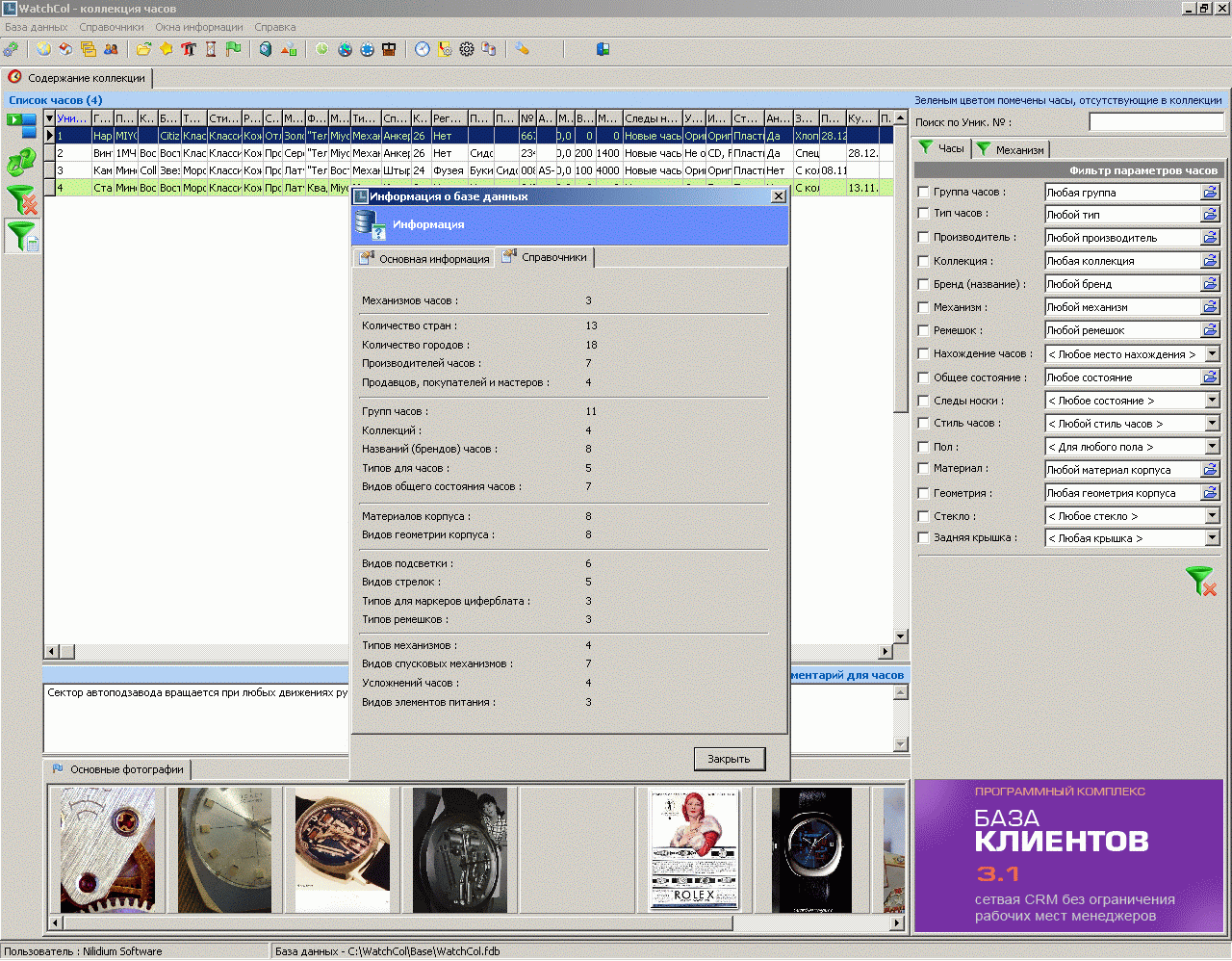The image size is (1232, 961).
Task: Click the Механизм filter tab
Action: tap(1011, 149)
